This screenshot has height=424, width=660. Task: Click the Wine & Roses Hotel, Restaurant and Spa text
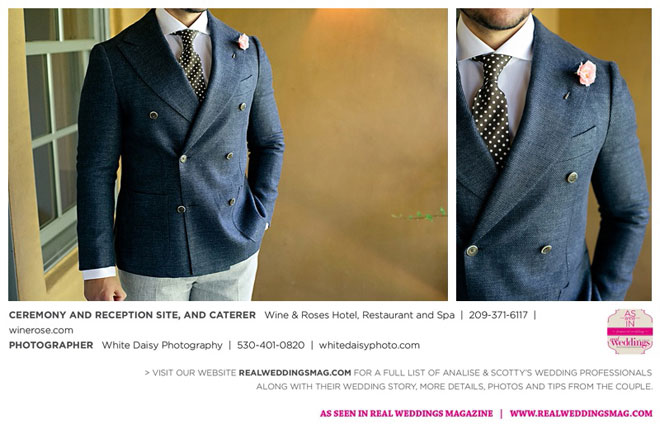click(359, 315)
